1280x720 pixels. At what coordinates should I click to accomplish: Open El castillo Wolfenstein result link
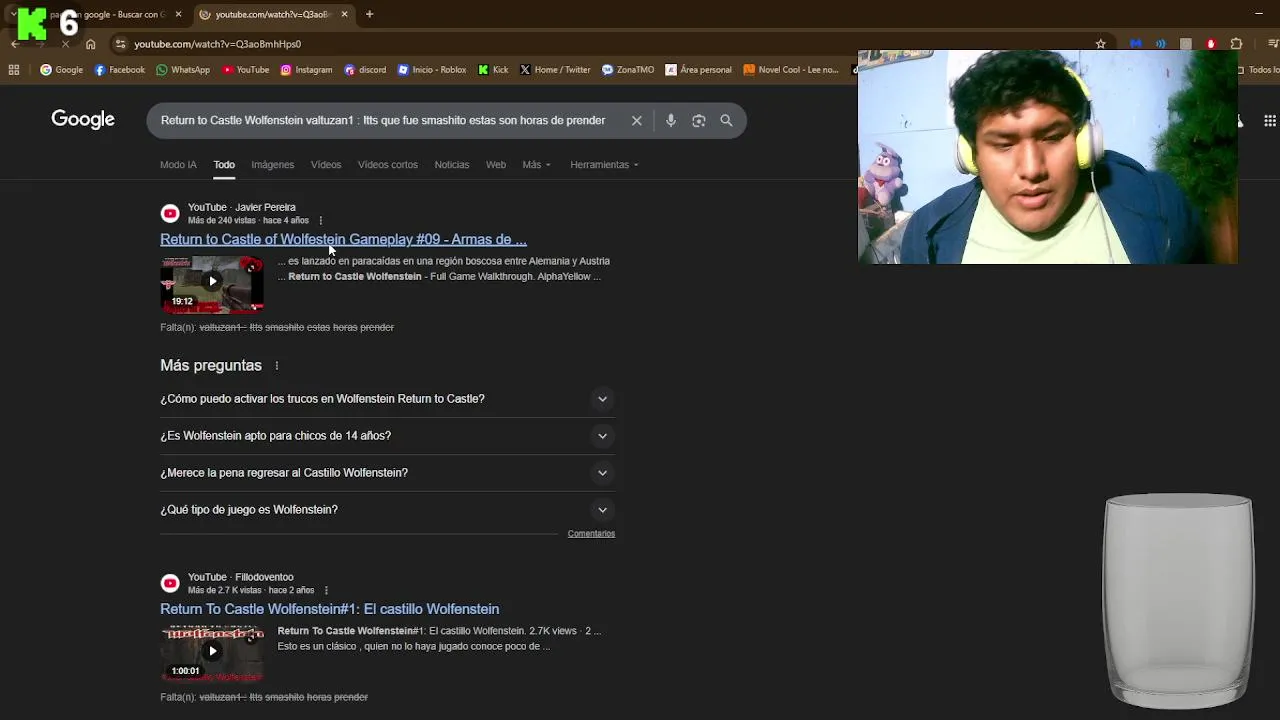[x=329, y=609]
